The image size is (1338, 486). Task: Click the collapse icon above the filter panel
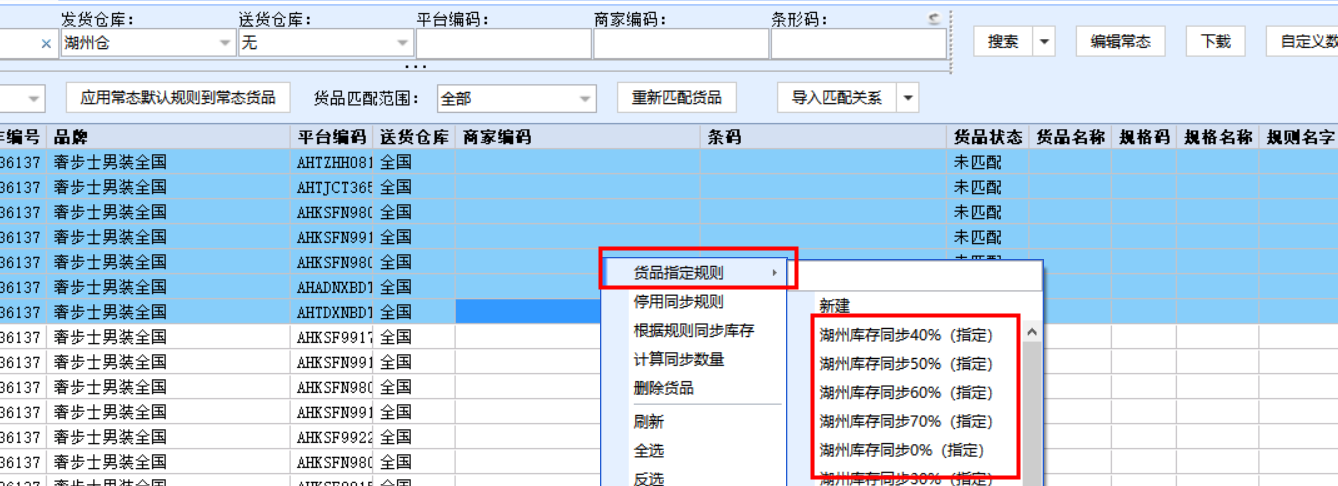pos(934,19)
